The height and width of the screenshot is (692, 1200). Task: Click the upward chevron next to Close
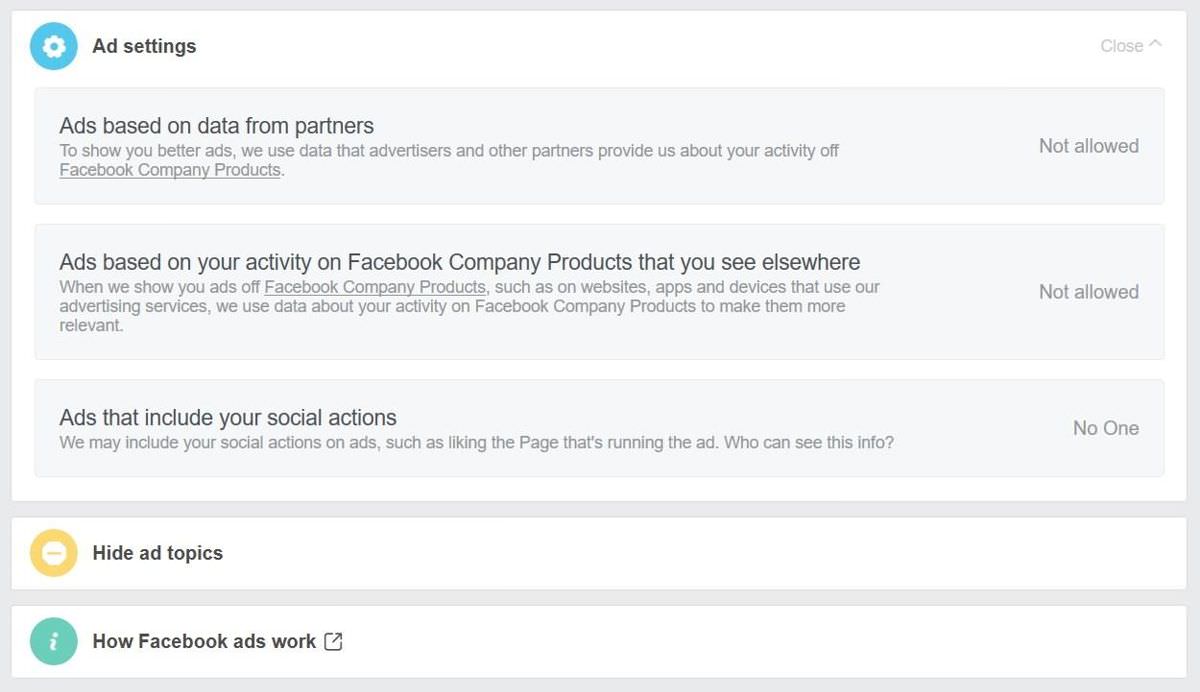1155,44
